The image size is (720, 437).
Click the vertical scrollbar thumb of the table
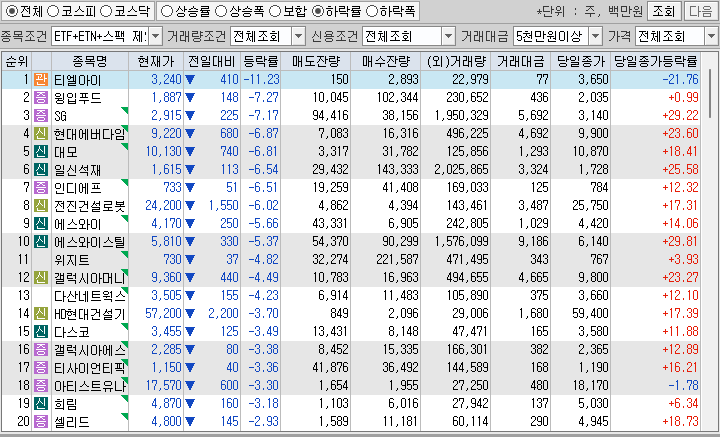(x=711, y=93)
